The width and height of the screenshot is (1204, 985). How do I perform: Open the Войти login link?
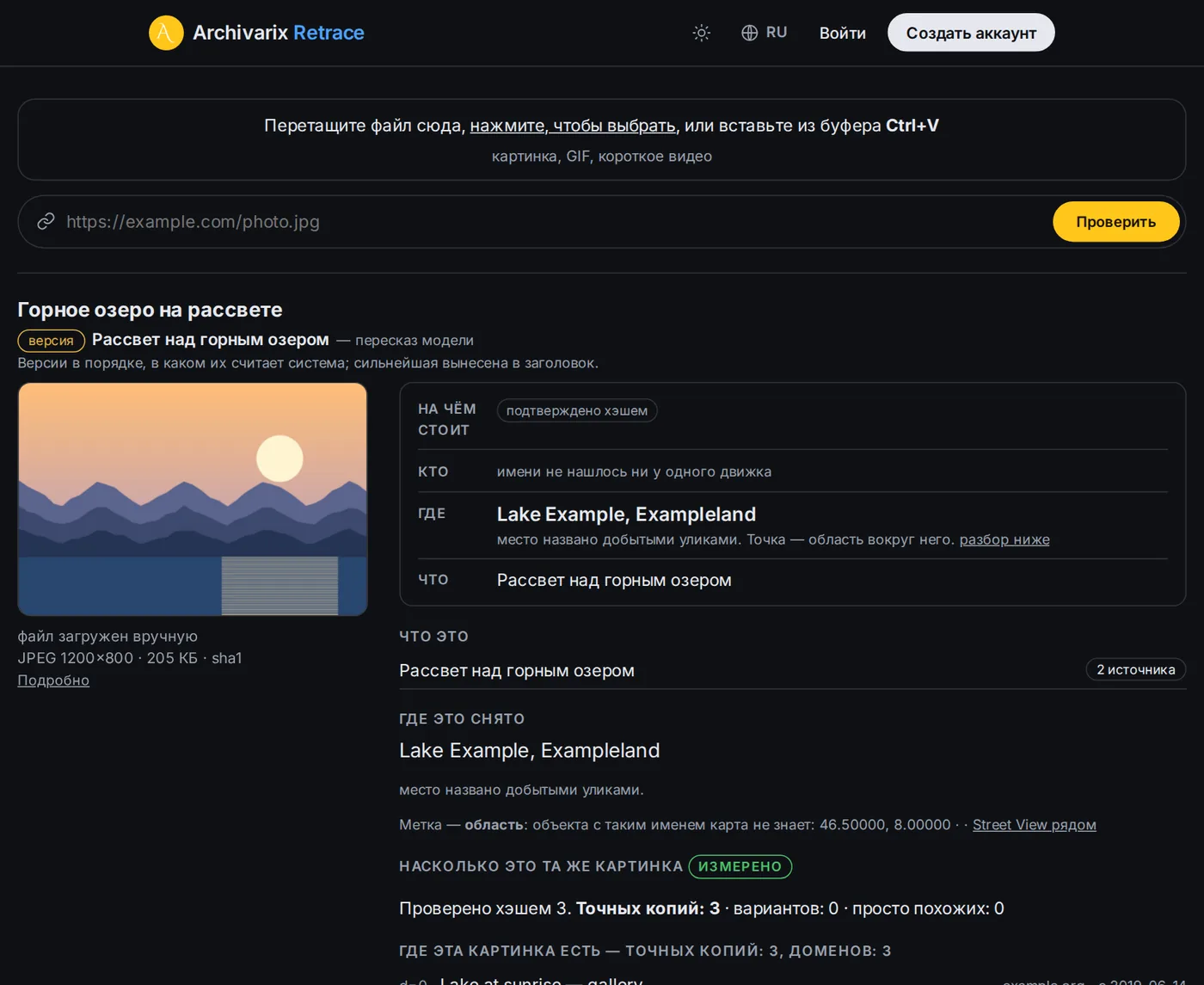pyautogui.click(x=843, y=33)
